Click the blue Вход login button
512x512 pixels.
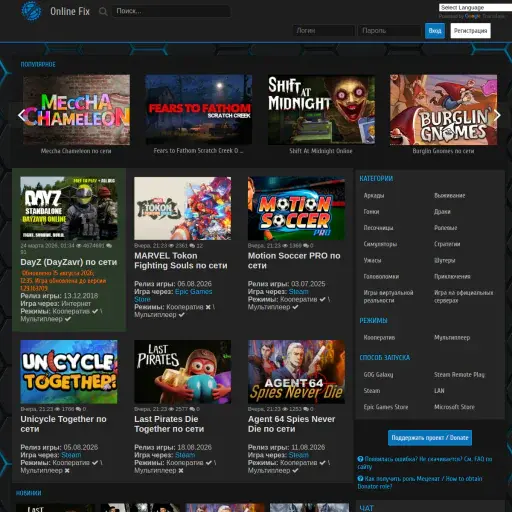click(435, 31)
